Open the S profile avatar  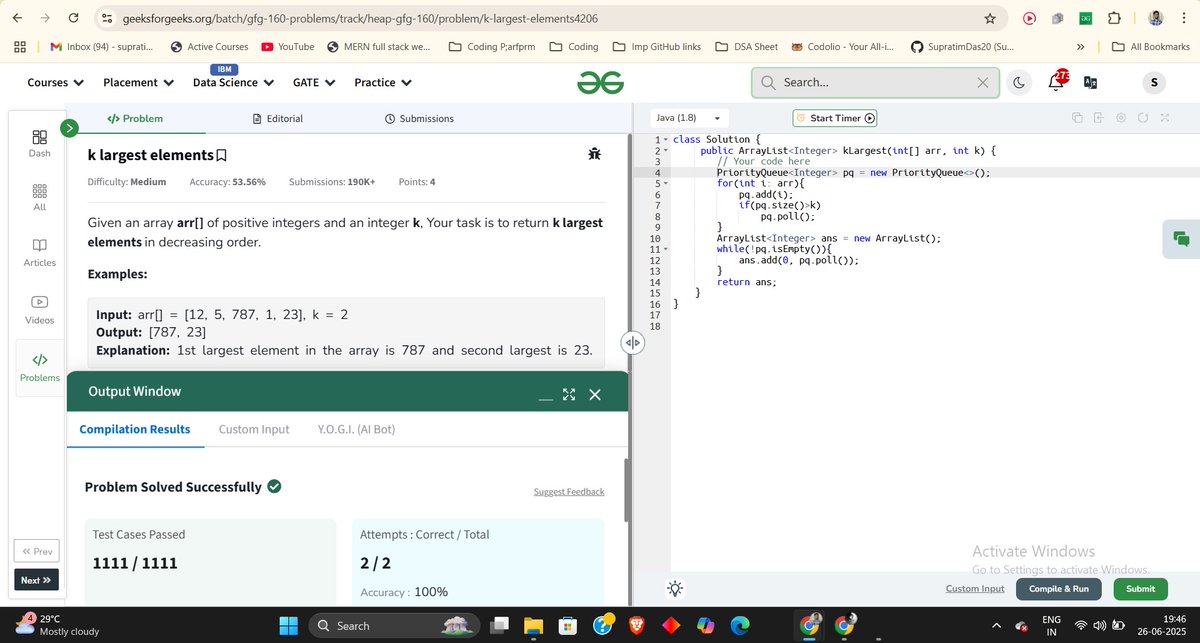coord(1153,83)
